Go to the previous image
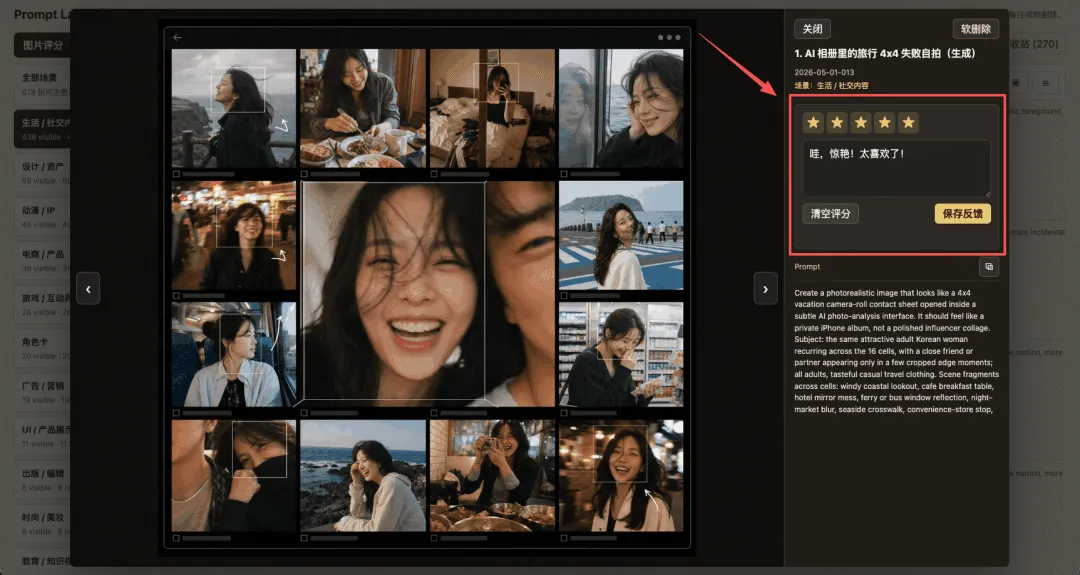Viewport: 1080px width, 575px height. (x=88, y=289)
